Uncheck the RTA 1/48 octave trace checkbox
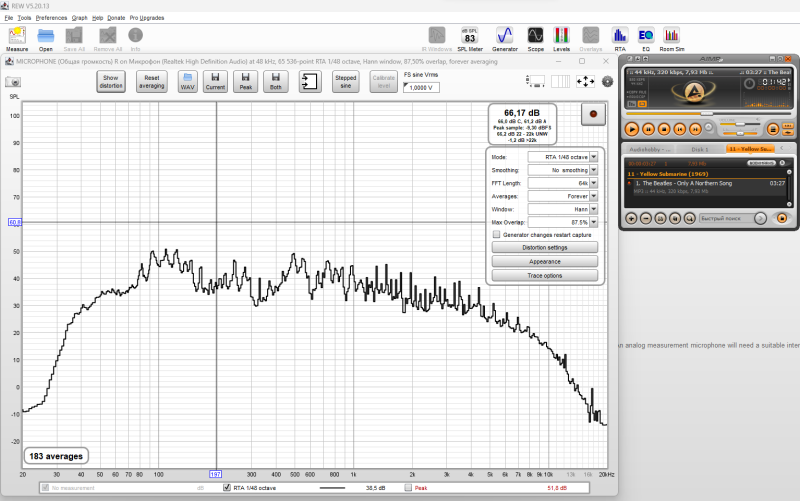Image resolution: width=800 pixels, height=501 pixels. (227, 488)
